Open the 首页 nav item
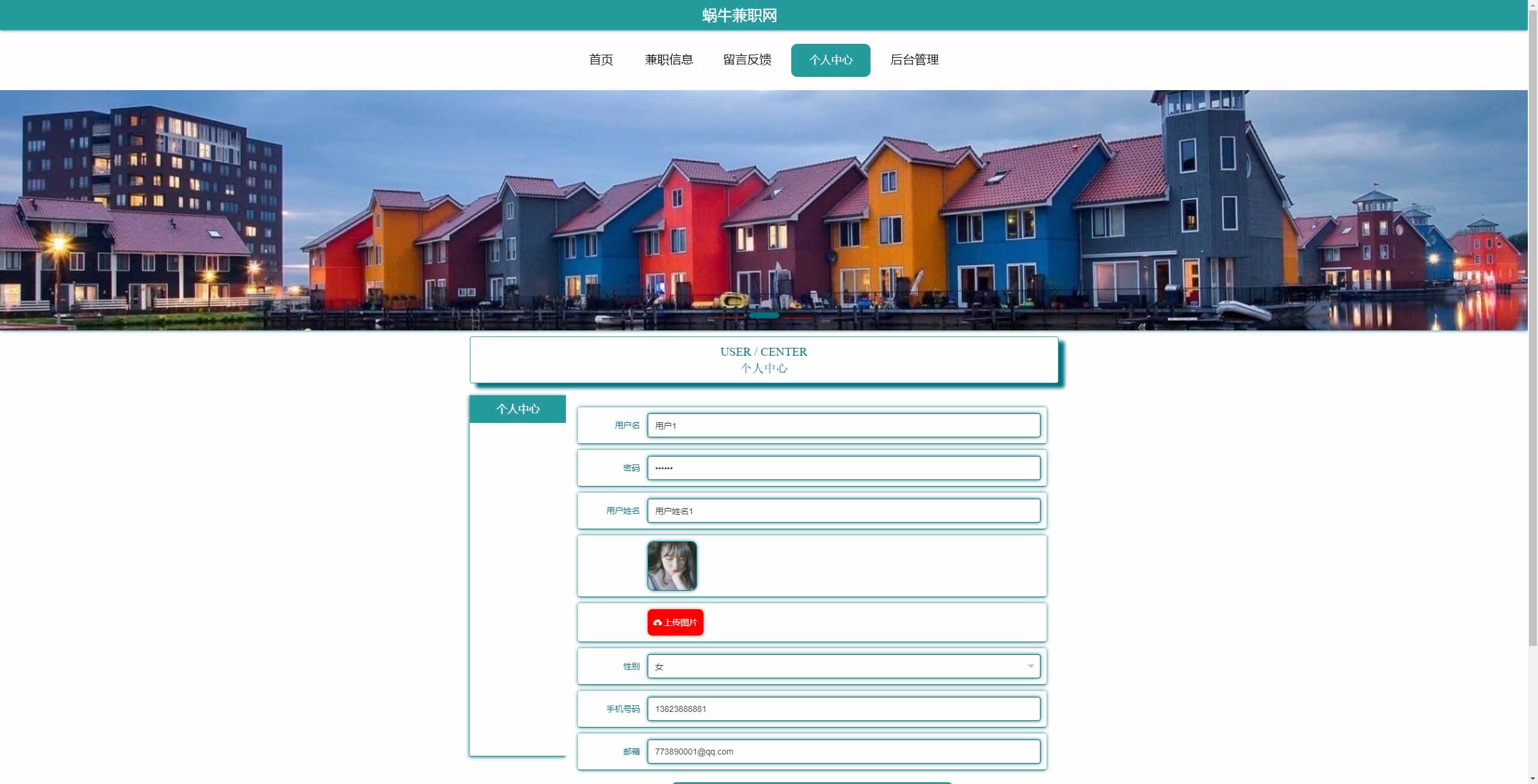1538x784 pixels. pos(601,59)
